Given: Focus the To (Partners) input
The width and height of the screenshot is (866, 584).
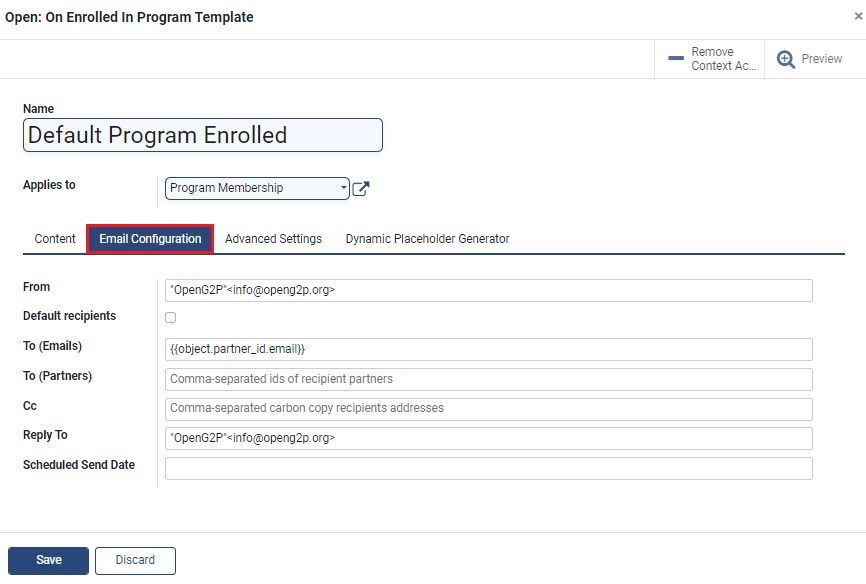Looking at the screenshot, I should pyautogui.click(x=489, y=380).
